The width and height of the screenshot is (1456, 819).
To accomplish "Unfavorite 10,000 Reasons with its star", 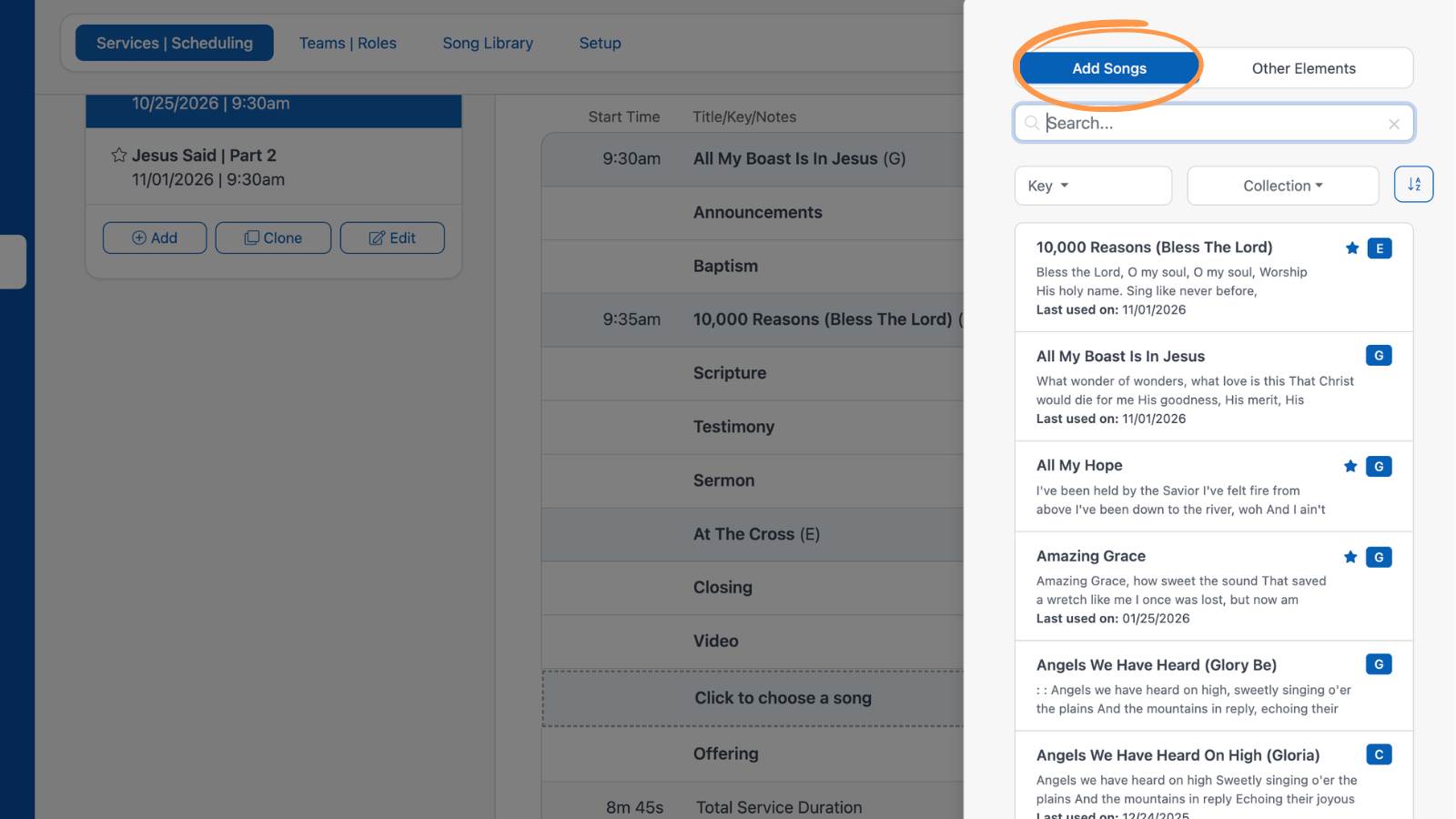I will click(1352, 248).
